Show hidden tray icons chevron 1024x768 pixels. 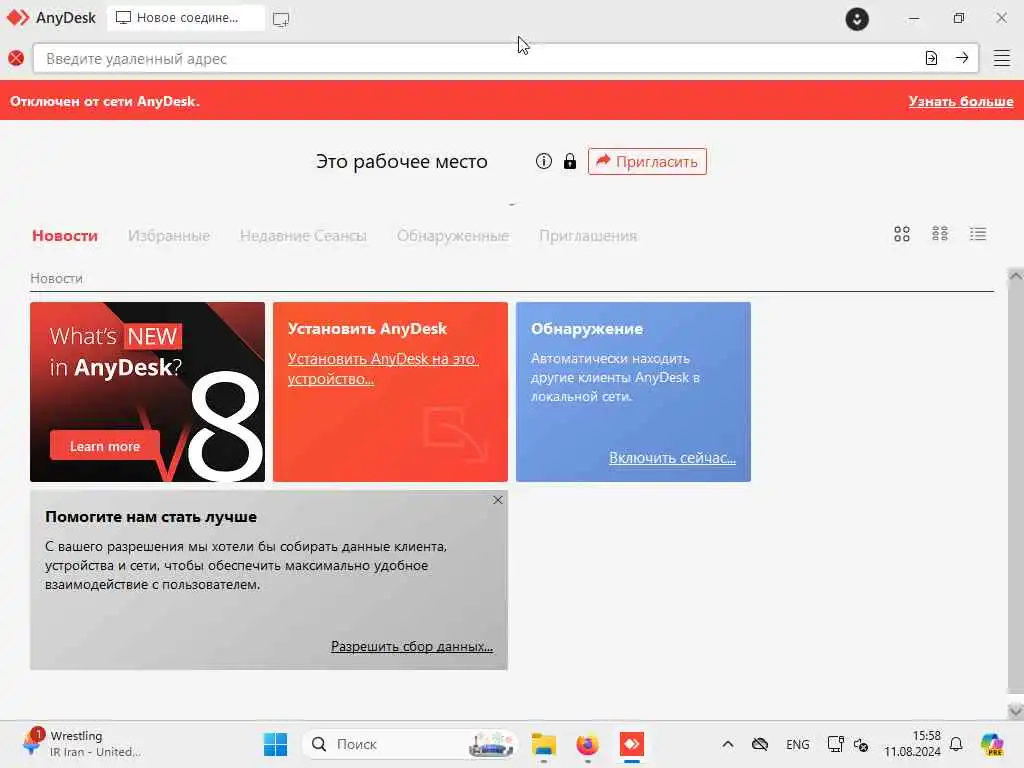click(x=728, y=744)
